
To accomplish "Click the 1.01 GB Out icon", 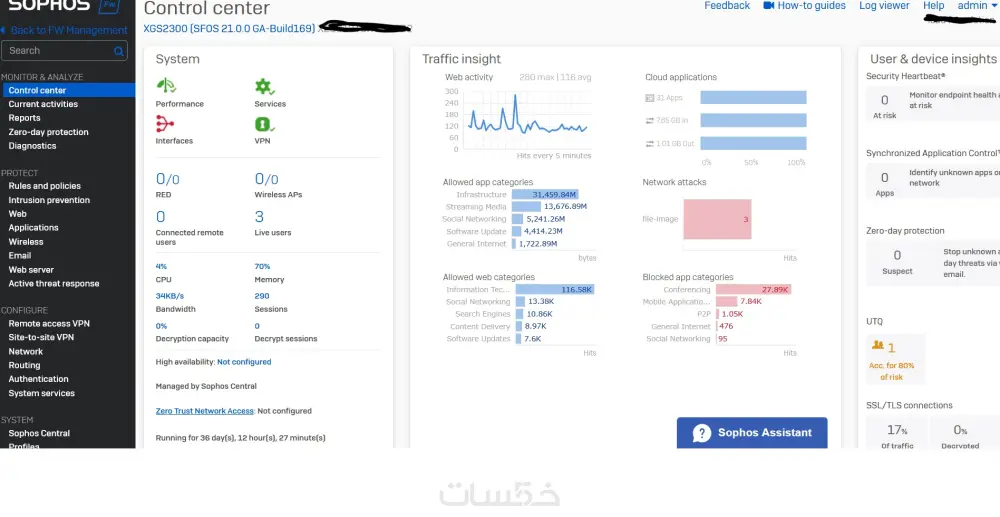I will 650,143.
